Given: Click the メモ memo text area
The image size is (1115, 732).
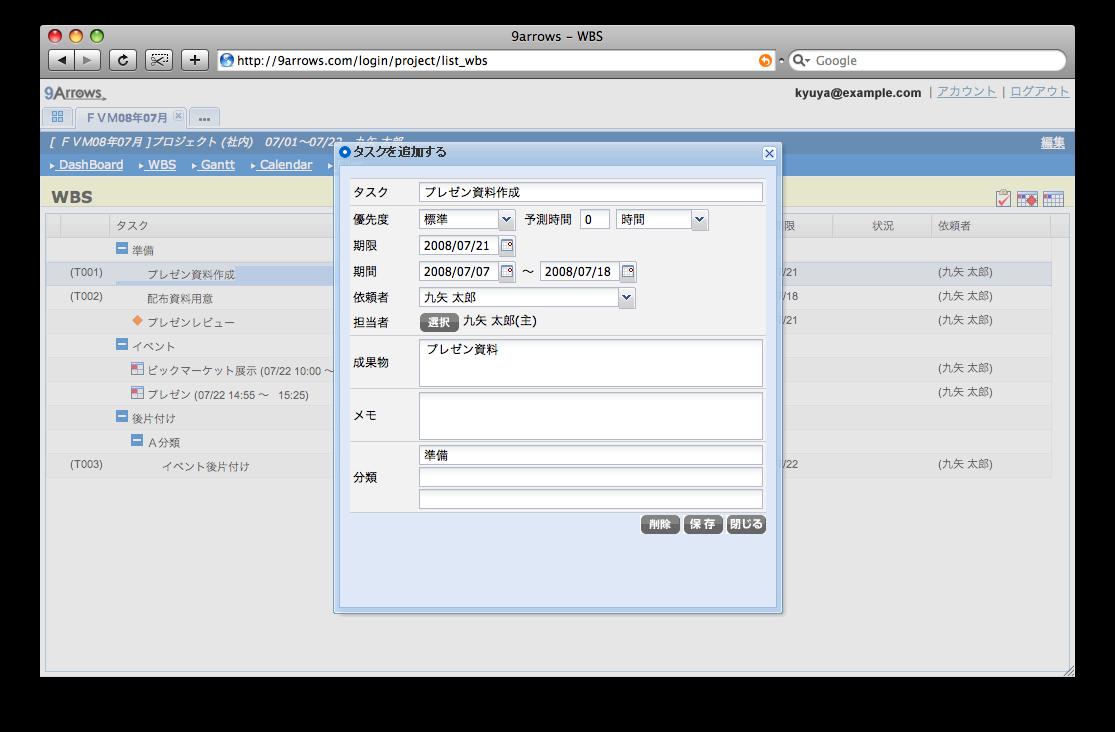Looking at the screenshot, I should pos(590,415).
